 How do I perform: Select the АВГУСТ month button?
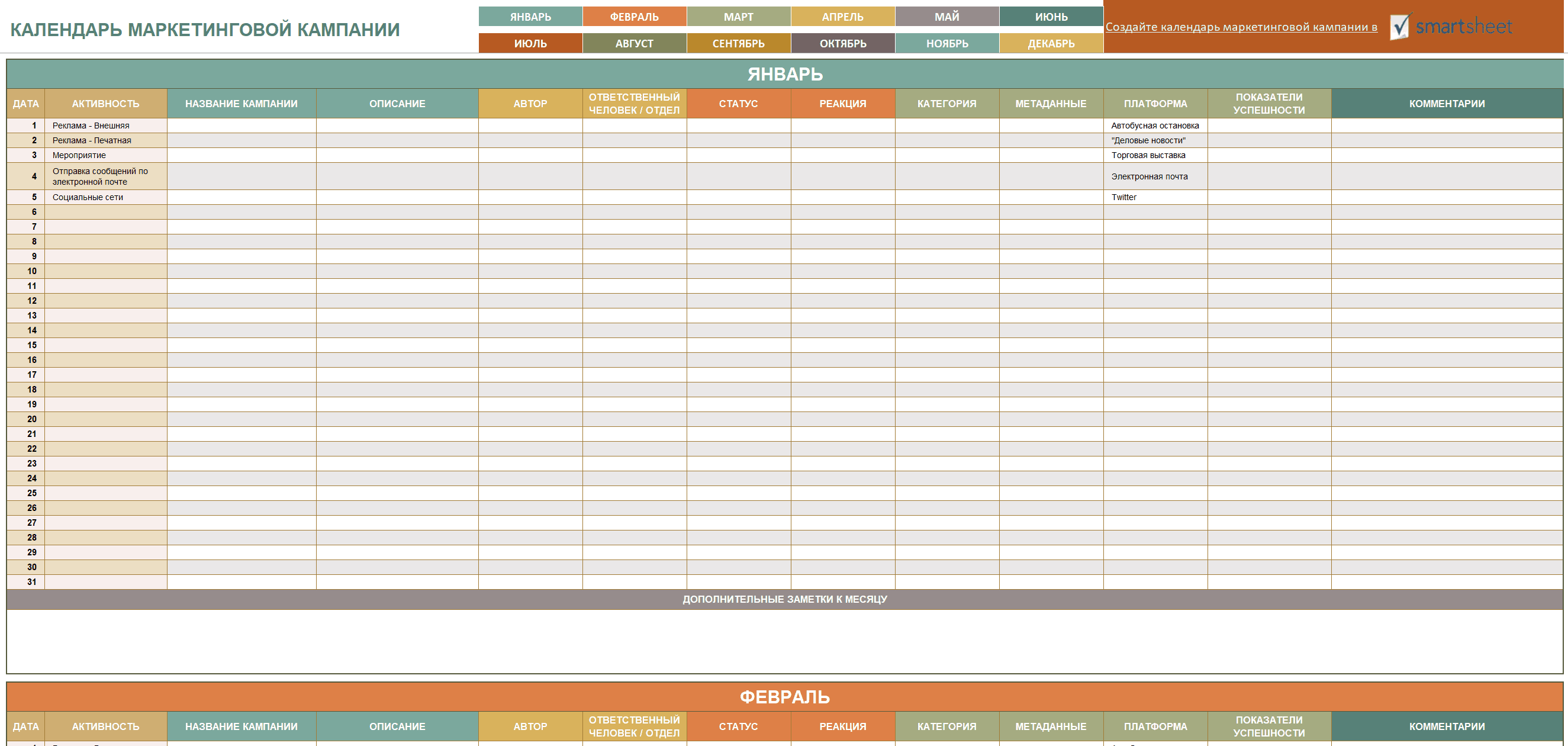[635, 43]
